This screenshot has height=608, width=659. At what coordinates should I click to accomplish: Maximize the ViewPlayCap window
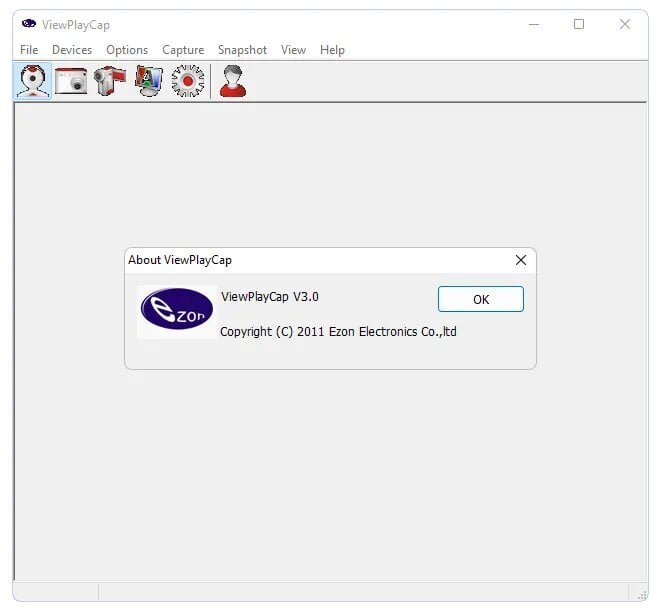click(x=579, y=24)
